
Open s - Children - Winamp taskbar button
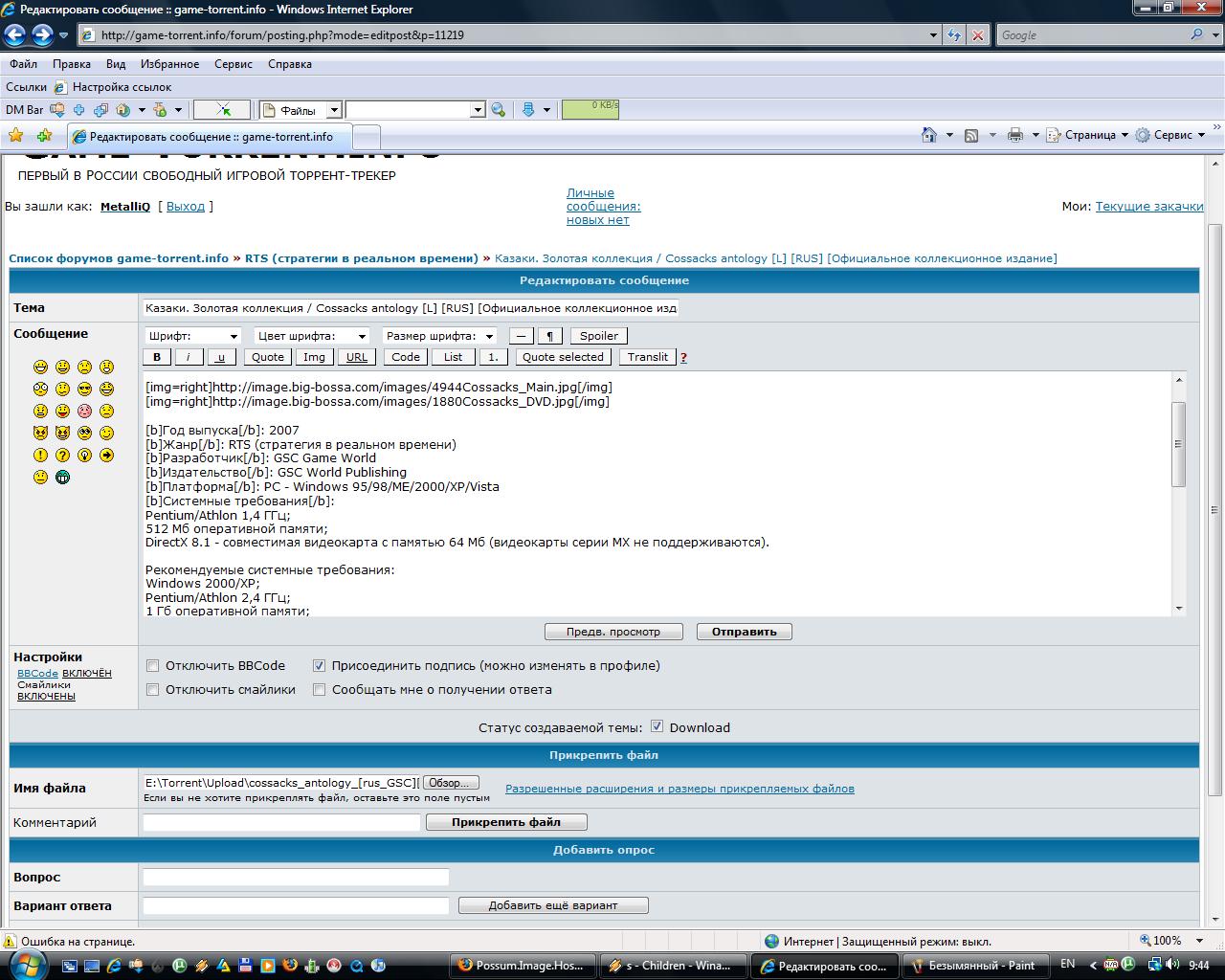(673, 966)
